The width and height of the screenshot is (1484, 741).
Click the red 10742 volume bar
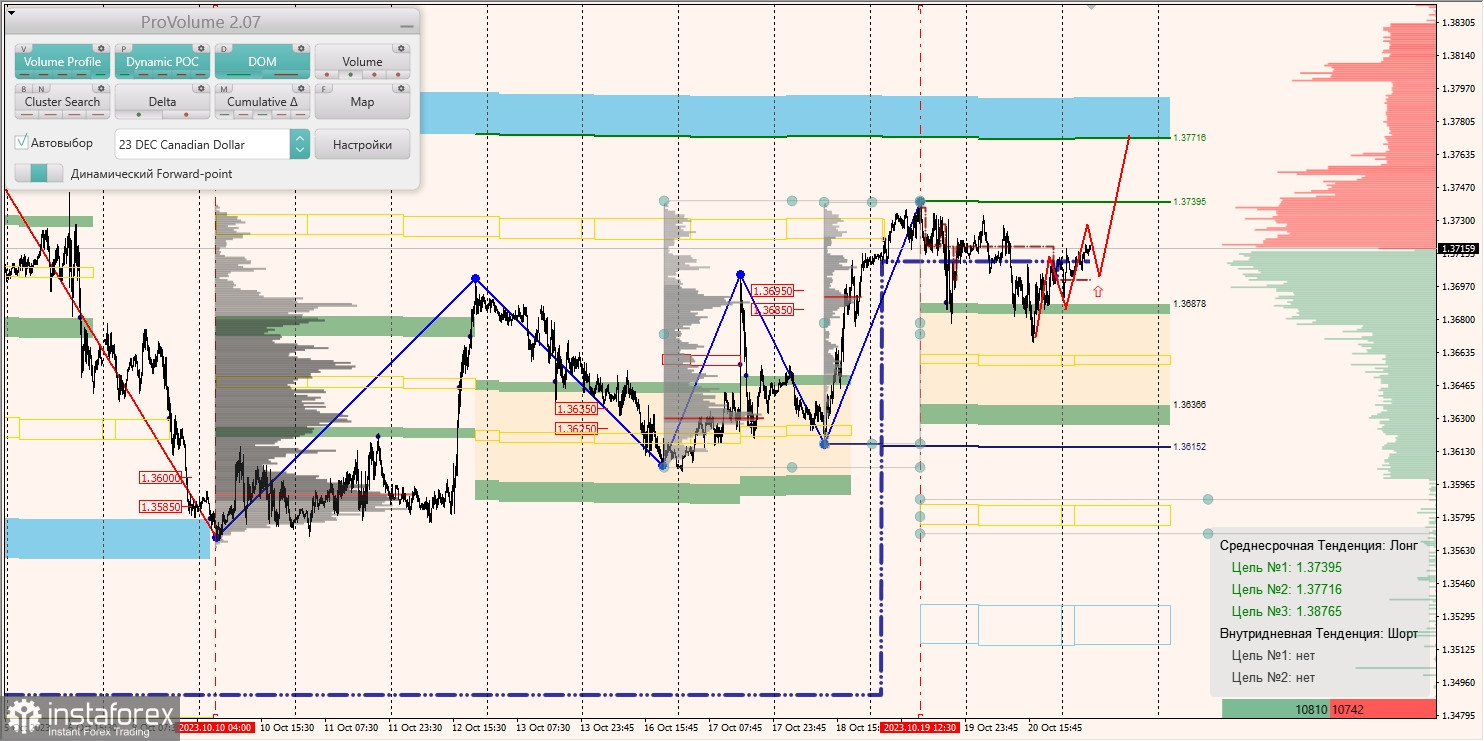tap(1383, 709)
